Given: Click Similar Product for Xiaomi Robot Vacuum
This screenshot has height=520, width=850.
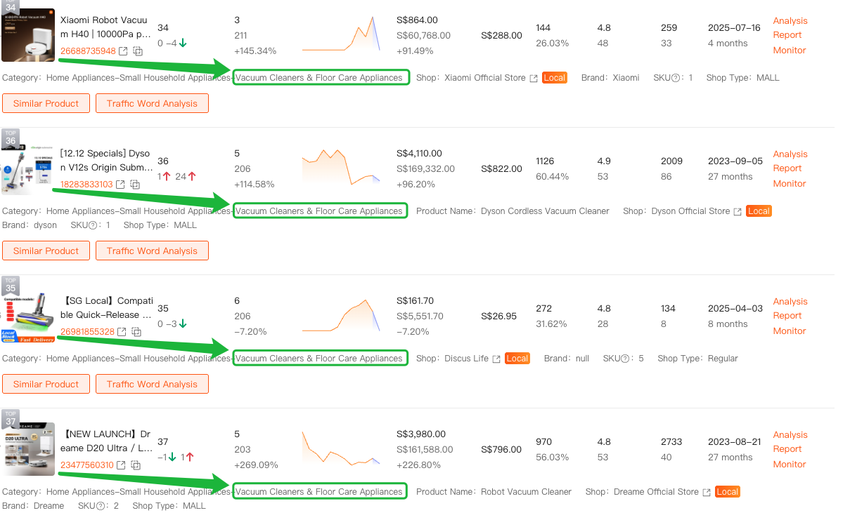Looking at the screenshot, I should (x=46, y=103).
